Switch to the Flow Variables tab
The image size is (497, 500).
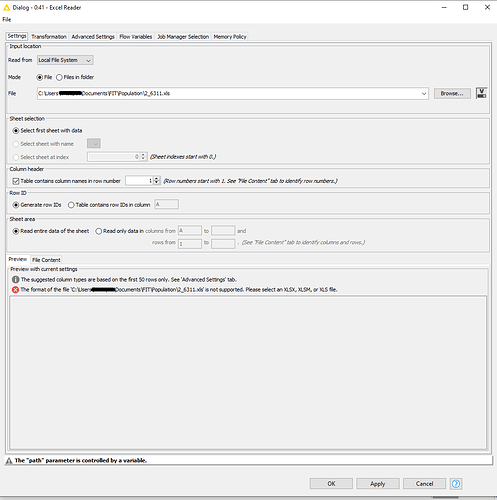(x=136, y=37)
